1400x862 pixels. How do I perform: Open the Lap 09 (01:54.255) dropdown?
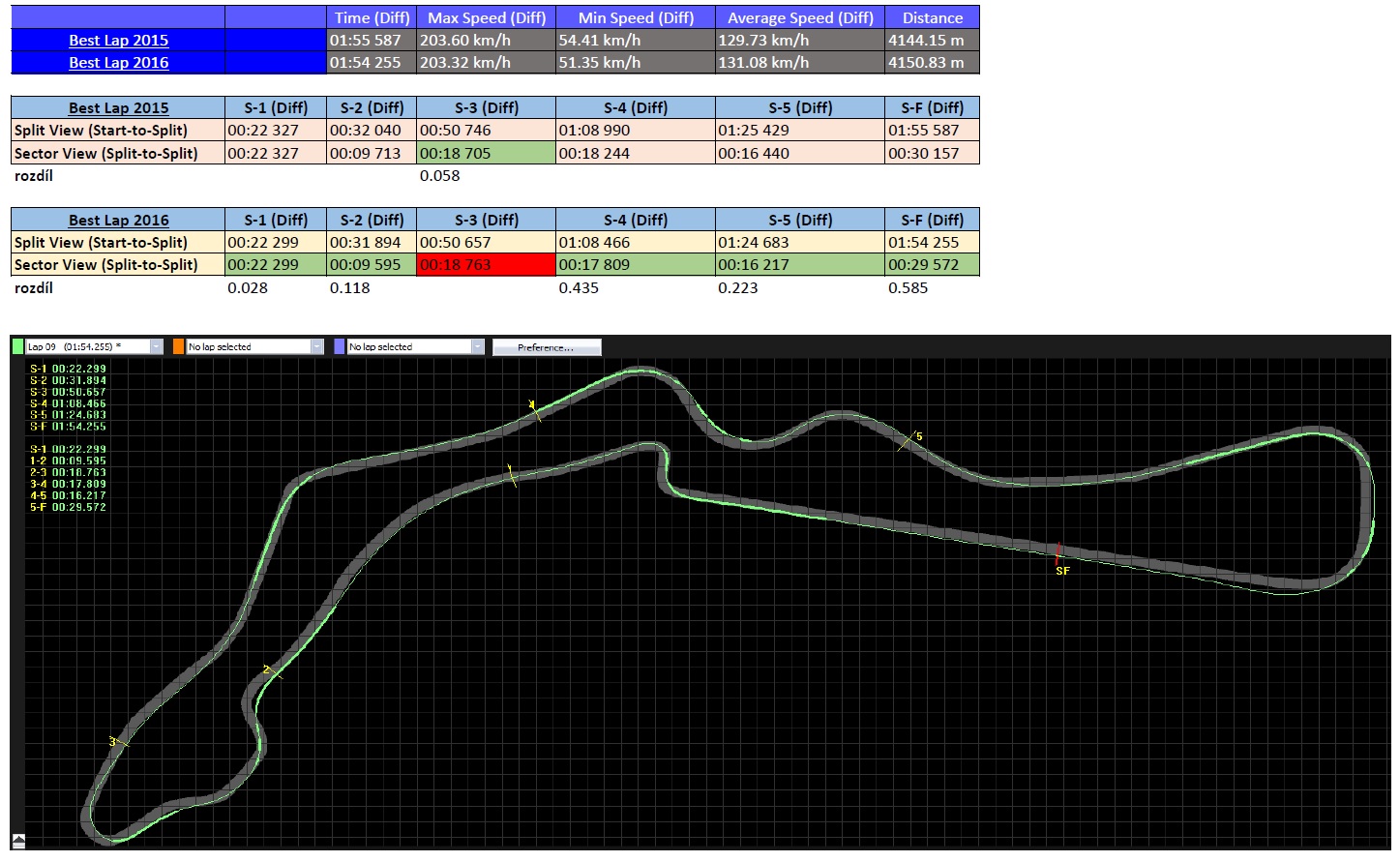(156, 346)
